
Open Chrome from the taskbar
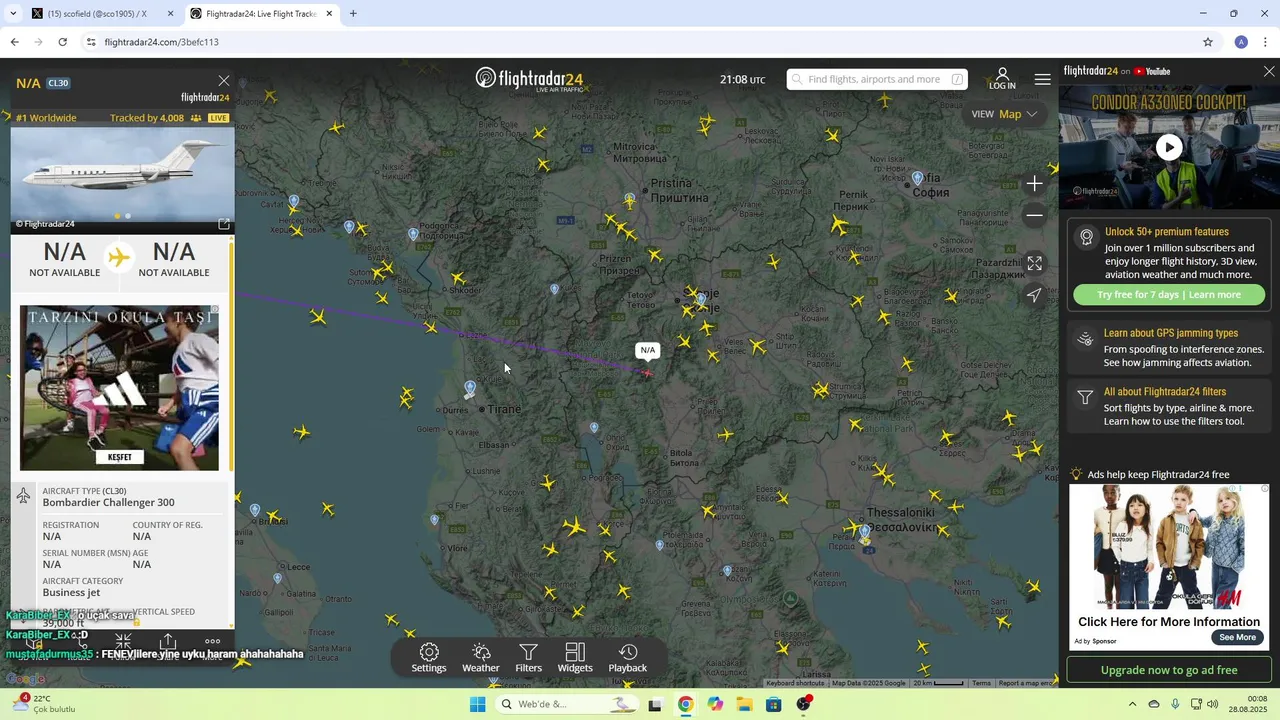[x=685, y=704]
